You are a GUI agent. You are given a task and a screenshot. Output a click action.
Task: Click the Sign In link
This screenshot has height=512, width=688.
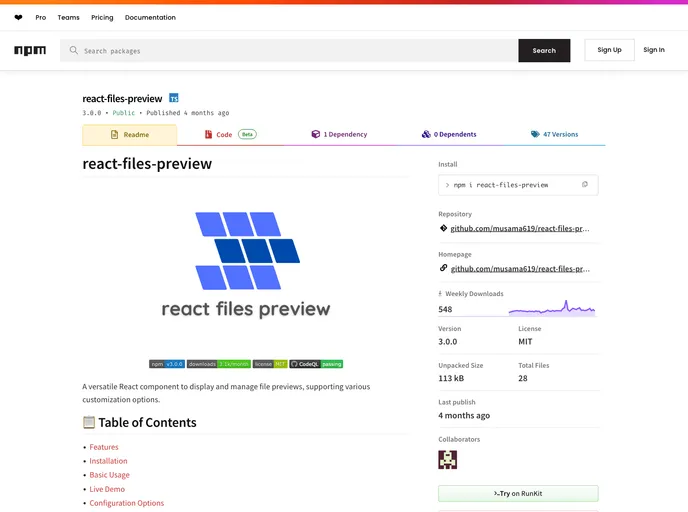pyautogui.click(x=654, y=50)
